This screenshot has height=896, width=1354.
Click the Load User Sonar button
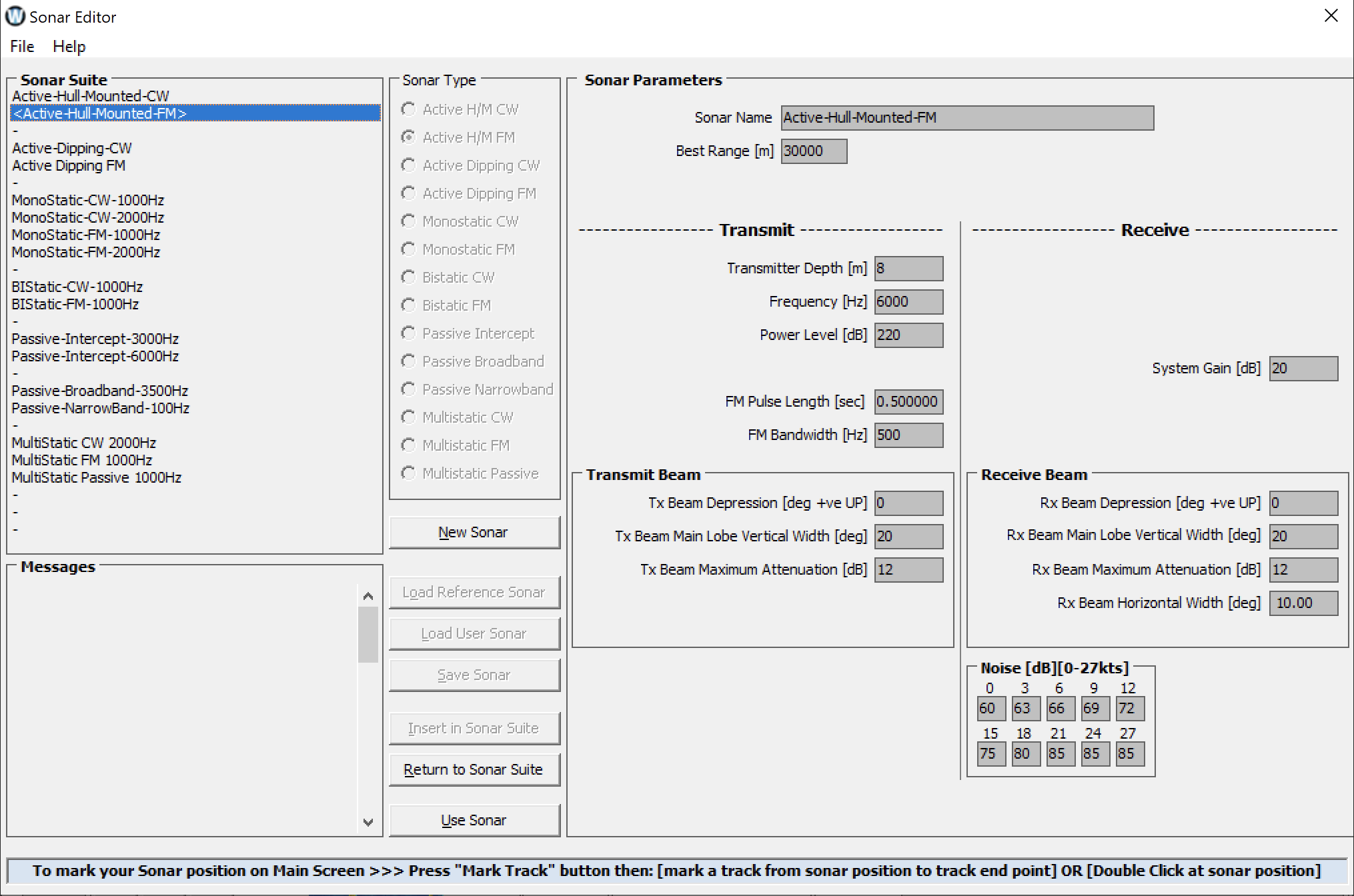474,633
